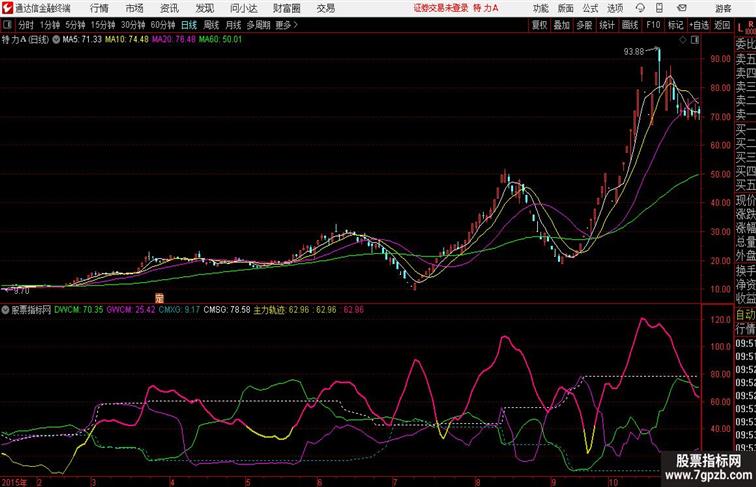The image size is (756, 487).
Task: Open indicator settings icon beside 特力A (日线)
Action: click(x=57, y=41)
